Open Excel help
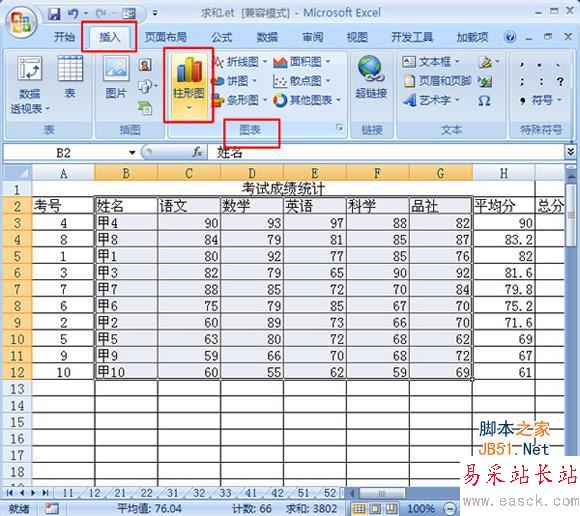The height and width of the screenshot is (516, 580). tap(510, 37)
